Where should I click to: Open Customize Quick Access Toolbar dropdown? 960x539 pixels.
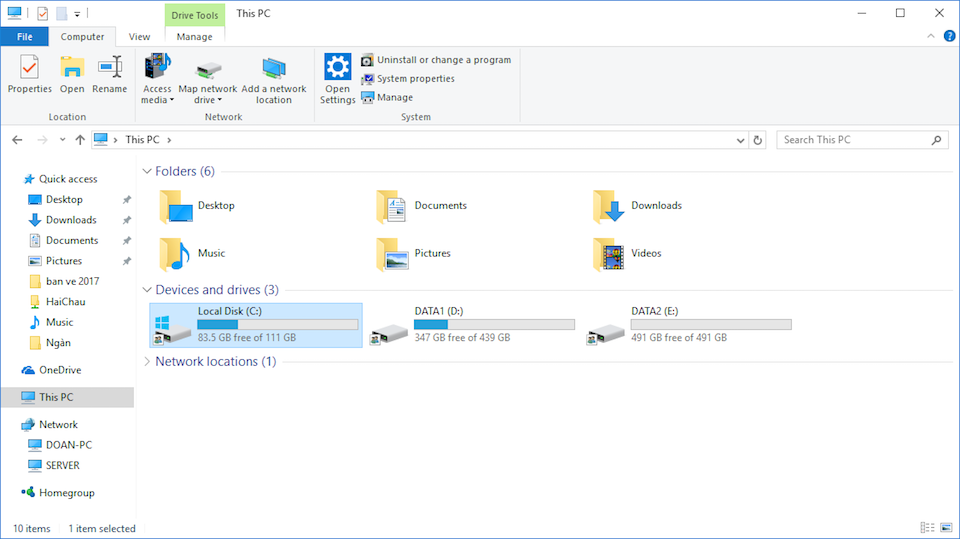tap(77, 13)
